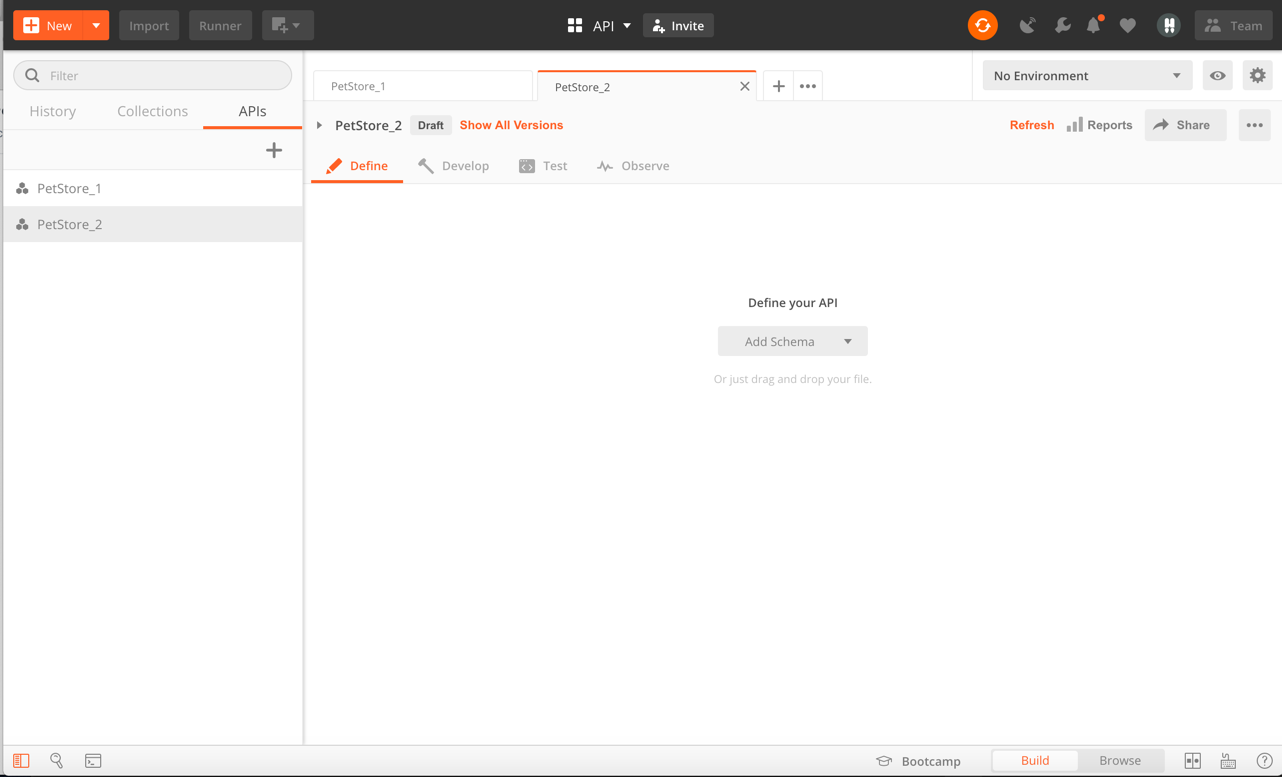
Task: Select PetStore_2 in the API list
Action: [152, 224]
